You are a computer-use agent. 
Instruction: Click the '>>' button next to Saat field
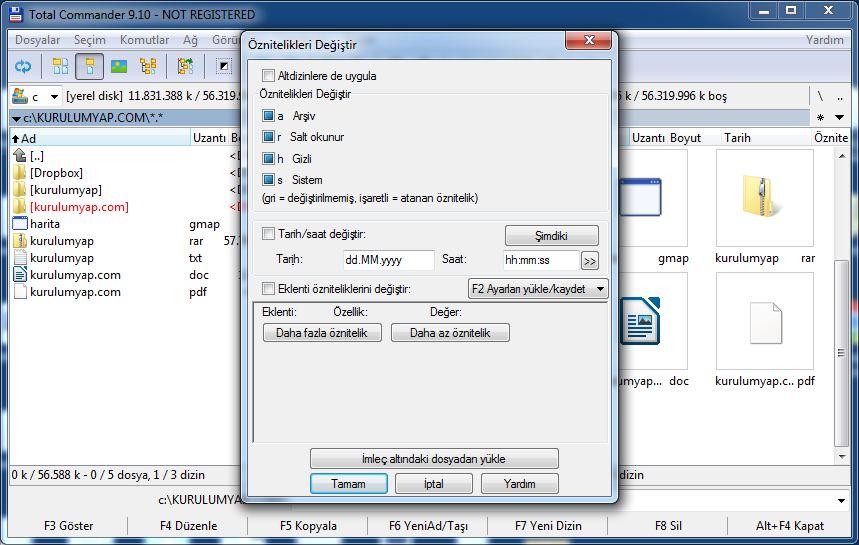point(589,261)
